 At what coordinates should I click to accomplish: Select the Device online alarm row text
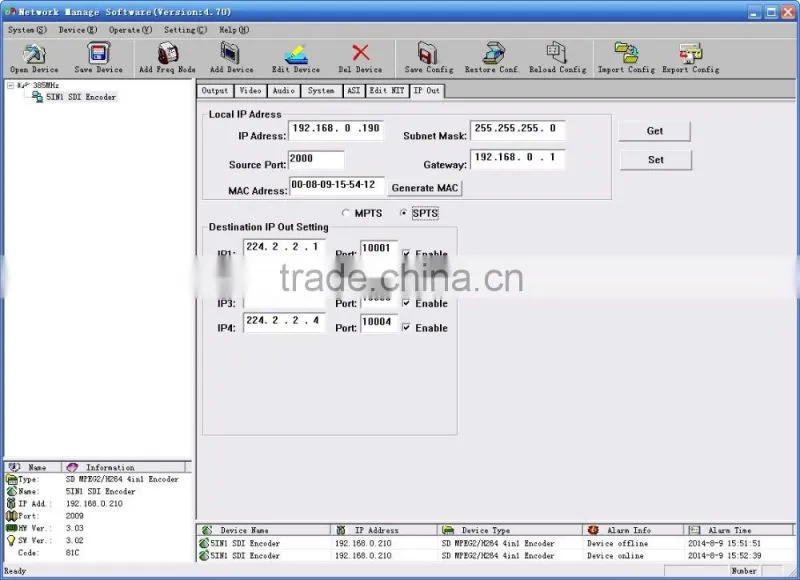[615, 556]
